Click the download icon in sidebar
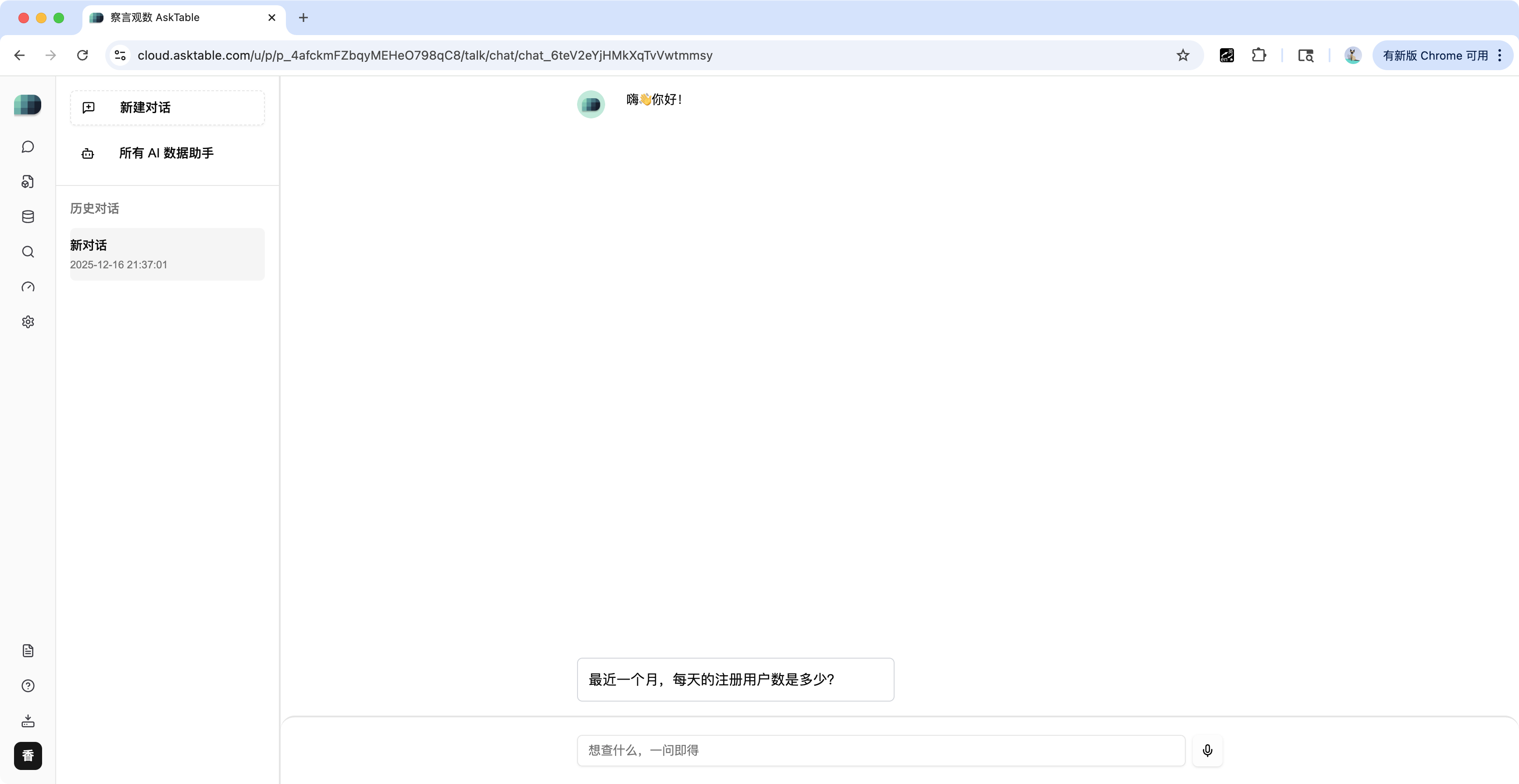Image resolution: width=1519 pixels, height=784 pixels. coord(28,721)
